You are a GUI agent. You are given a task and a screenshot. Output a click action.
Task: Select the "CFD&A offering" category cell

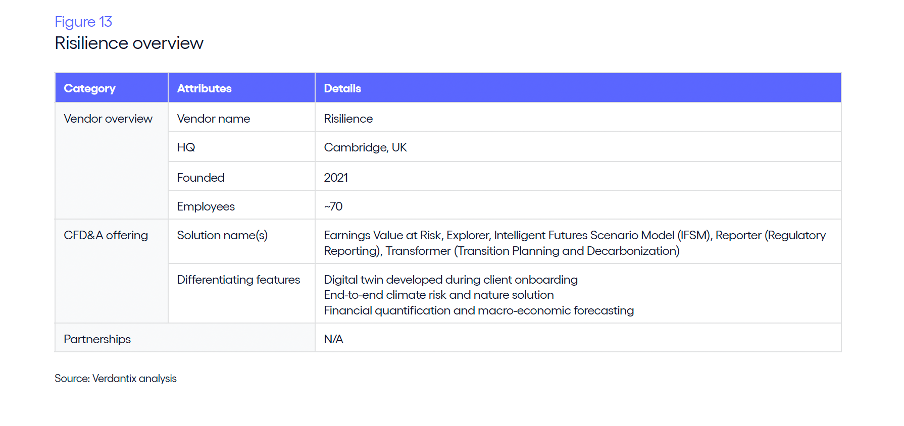106,235
